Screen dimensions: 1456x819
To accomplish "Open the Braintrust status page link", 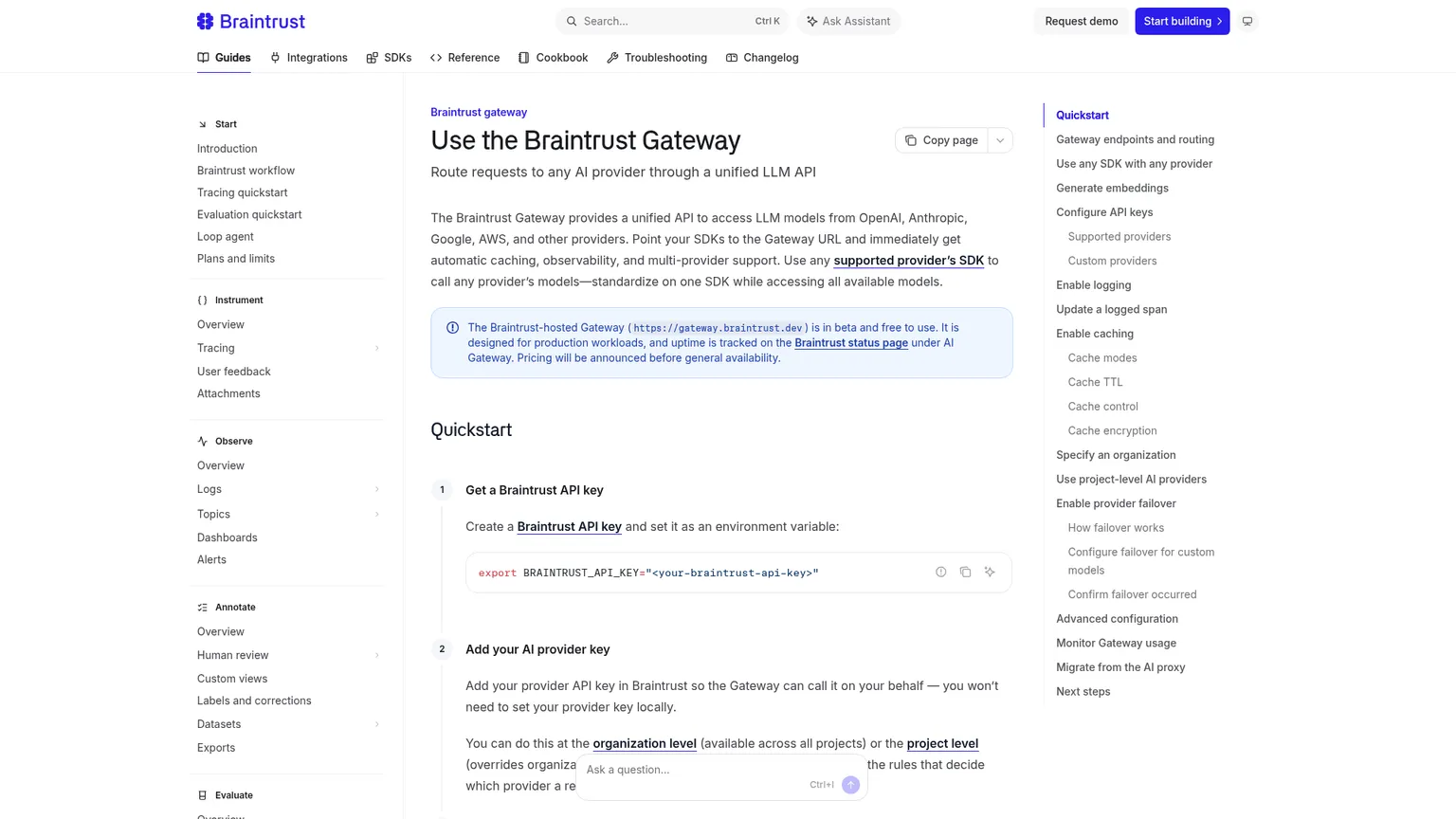I will pyautogui.click(x=851, y=343).
